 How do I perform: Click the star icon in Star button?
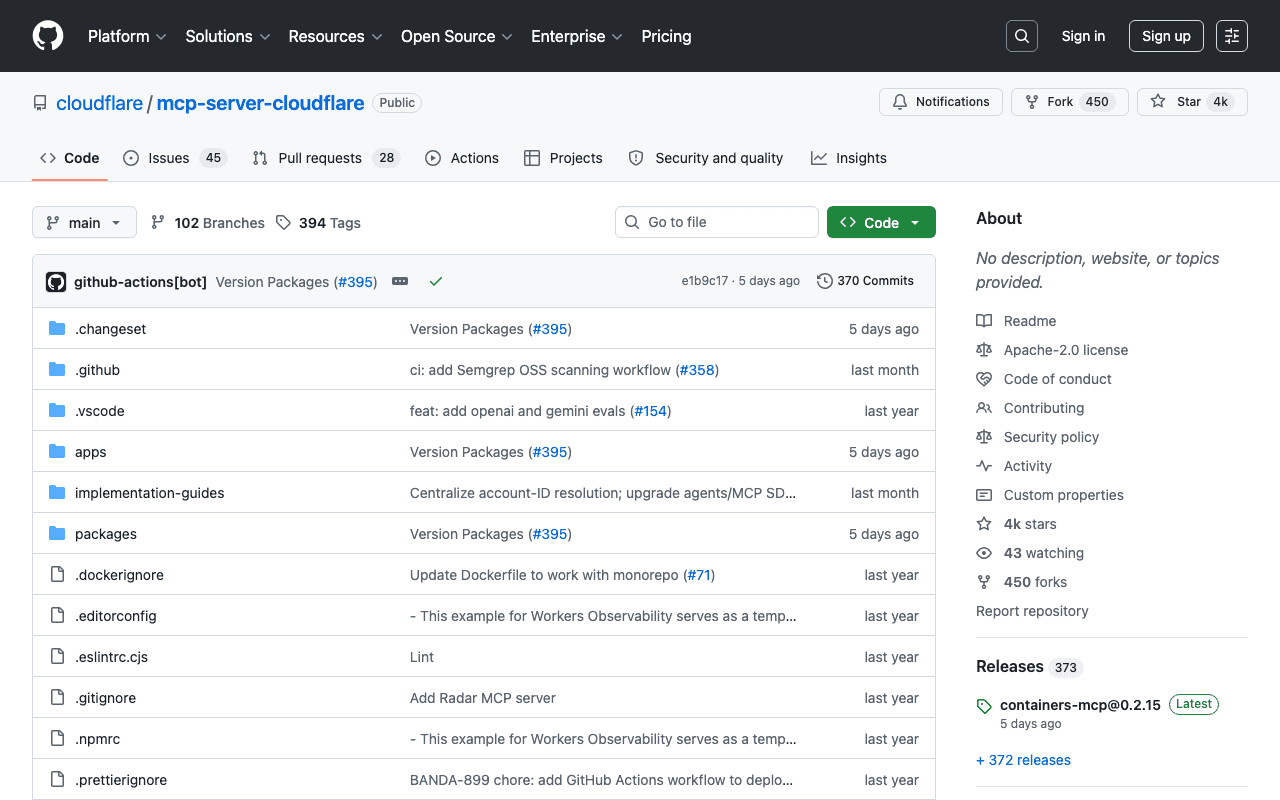point(1158,102)
